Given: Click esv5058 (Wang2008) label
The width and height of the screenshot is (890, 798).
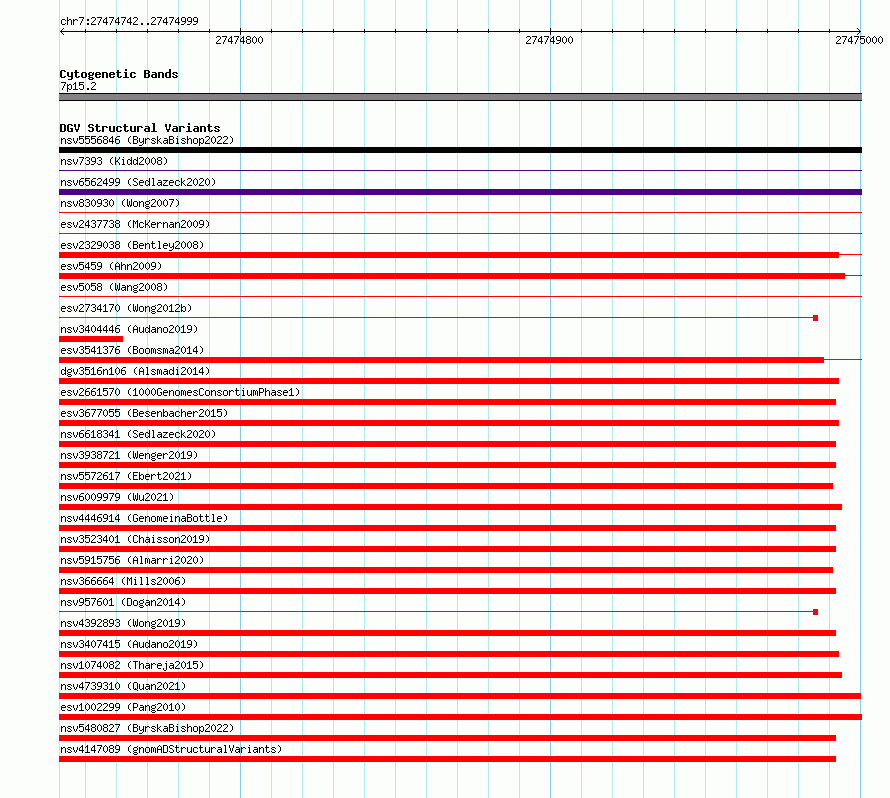Looking at the screenshot, I should tap(114, 287).
